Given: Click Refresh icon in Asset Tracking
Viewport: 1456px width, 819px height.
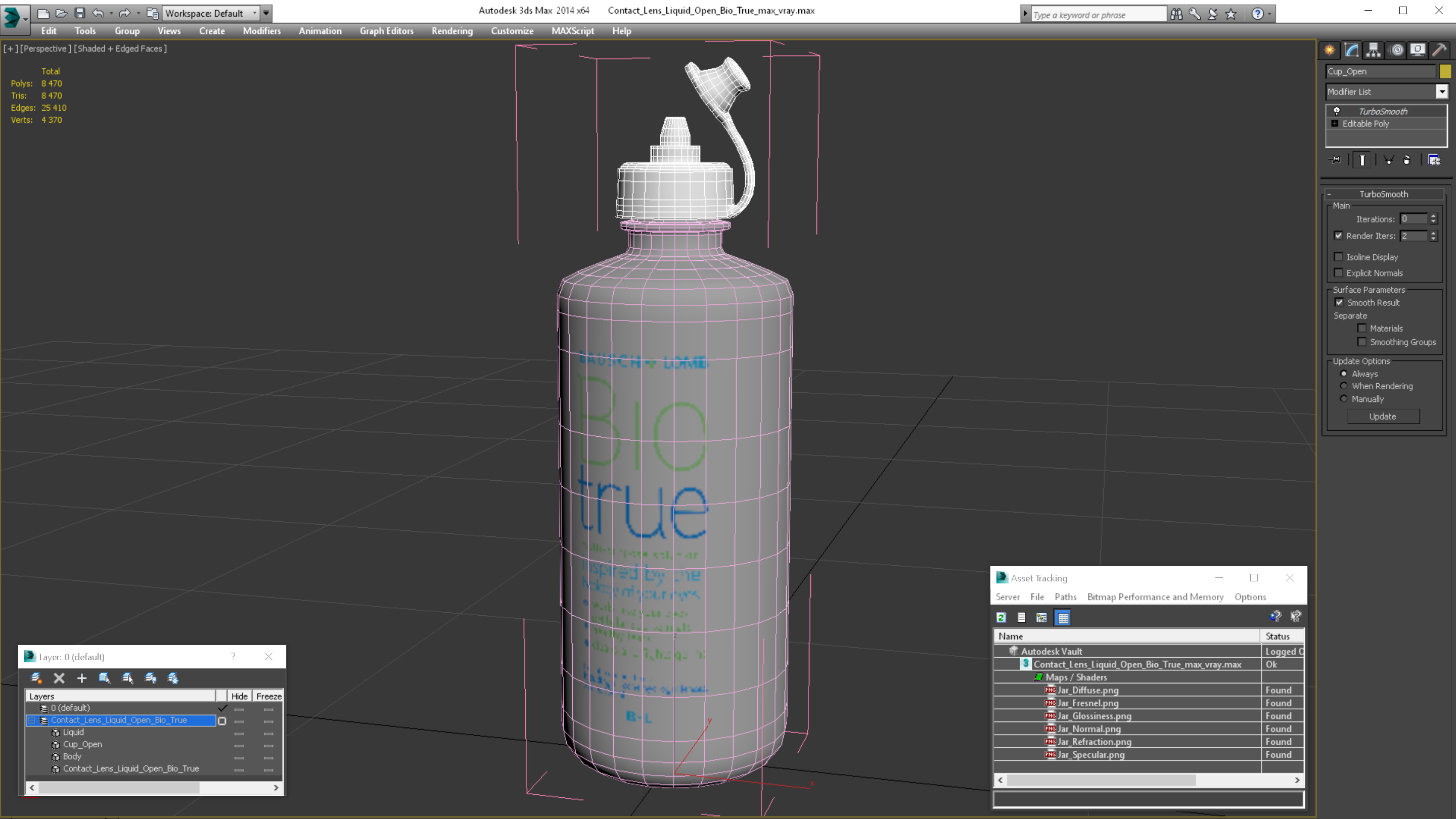Looking at the screenshot, I should [1001, 617].
